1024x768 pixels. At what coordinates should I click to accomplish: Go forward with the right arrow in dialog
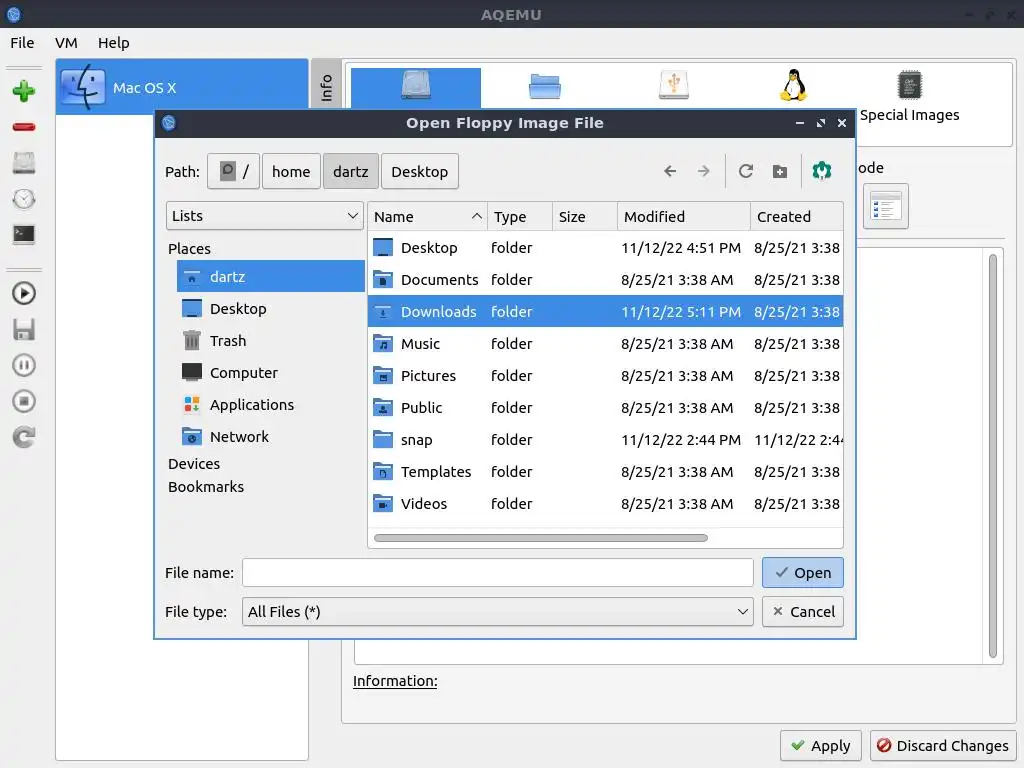point(703,171)
